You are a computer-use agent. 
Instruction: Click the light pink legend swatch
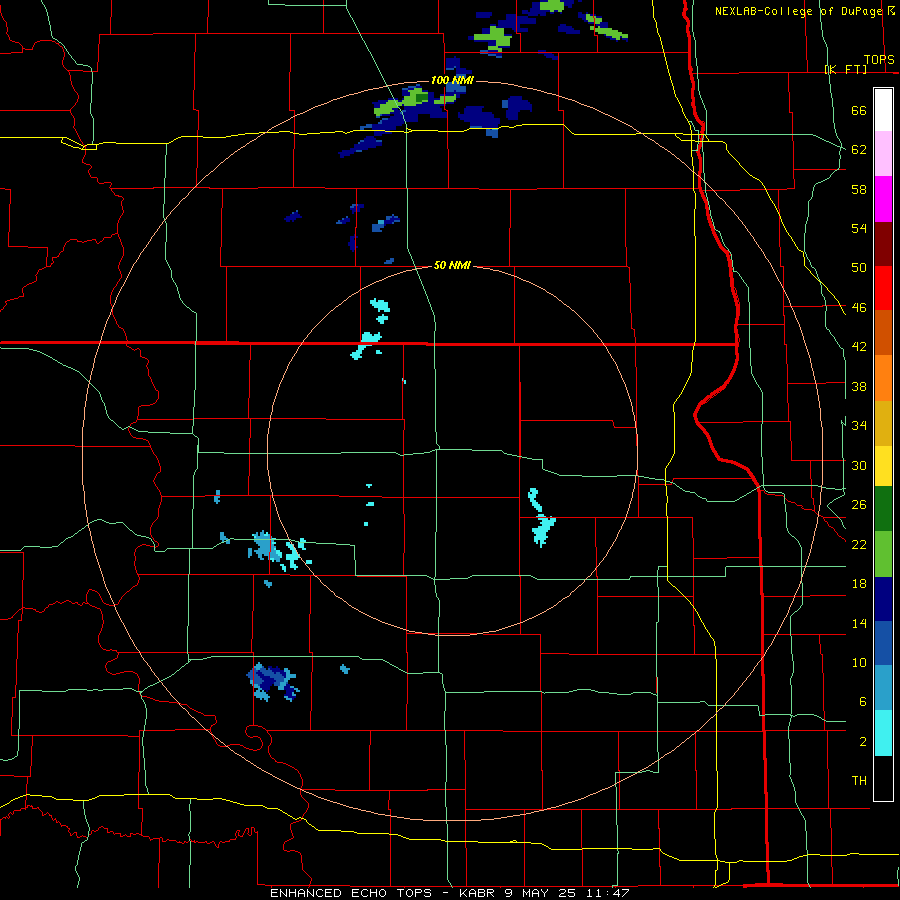point(883,154)
